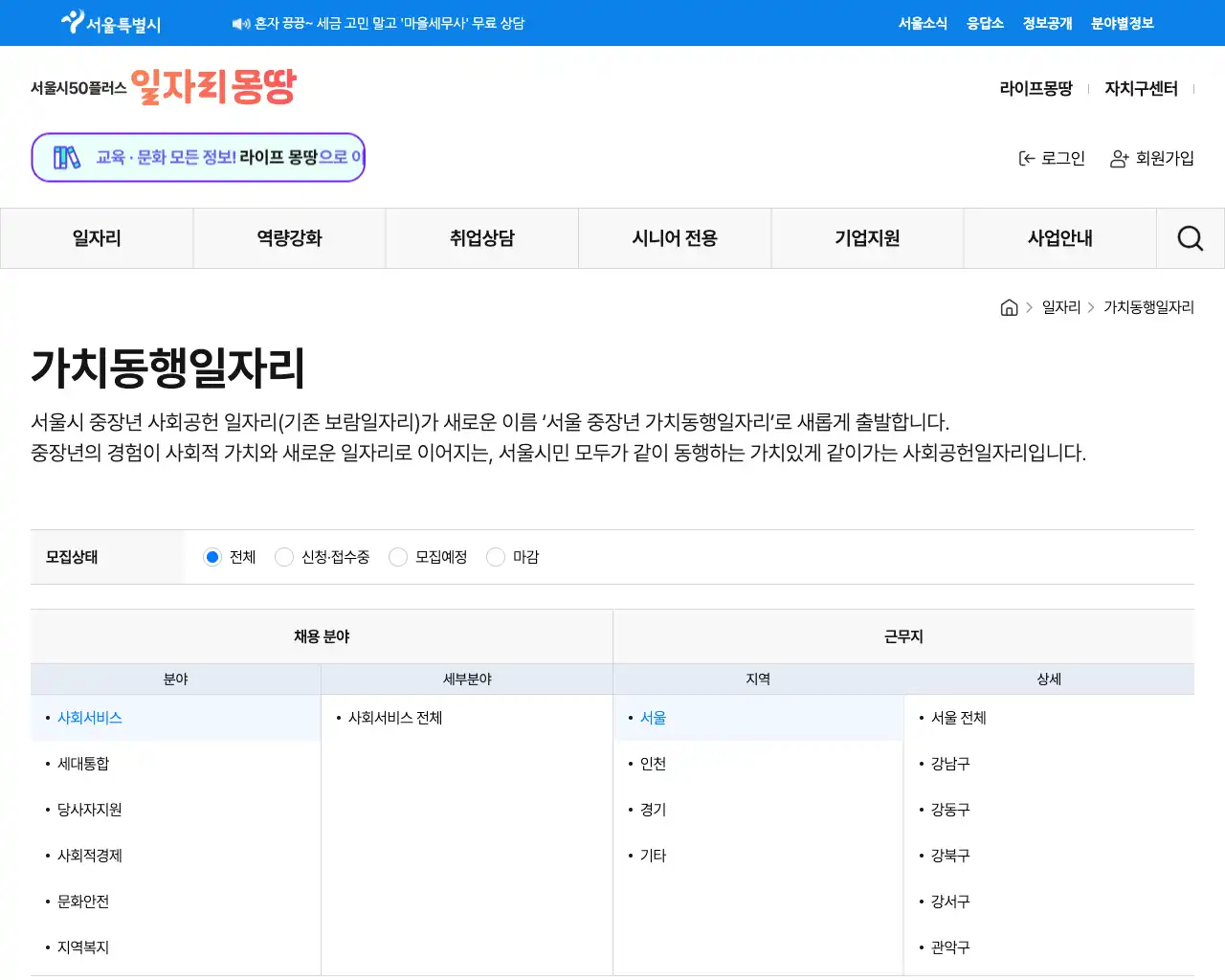Select 세대통합 in the 분야 list
Viewport: 1225px width, 980px height.
coord(82,763)
